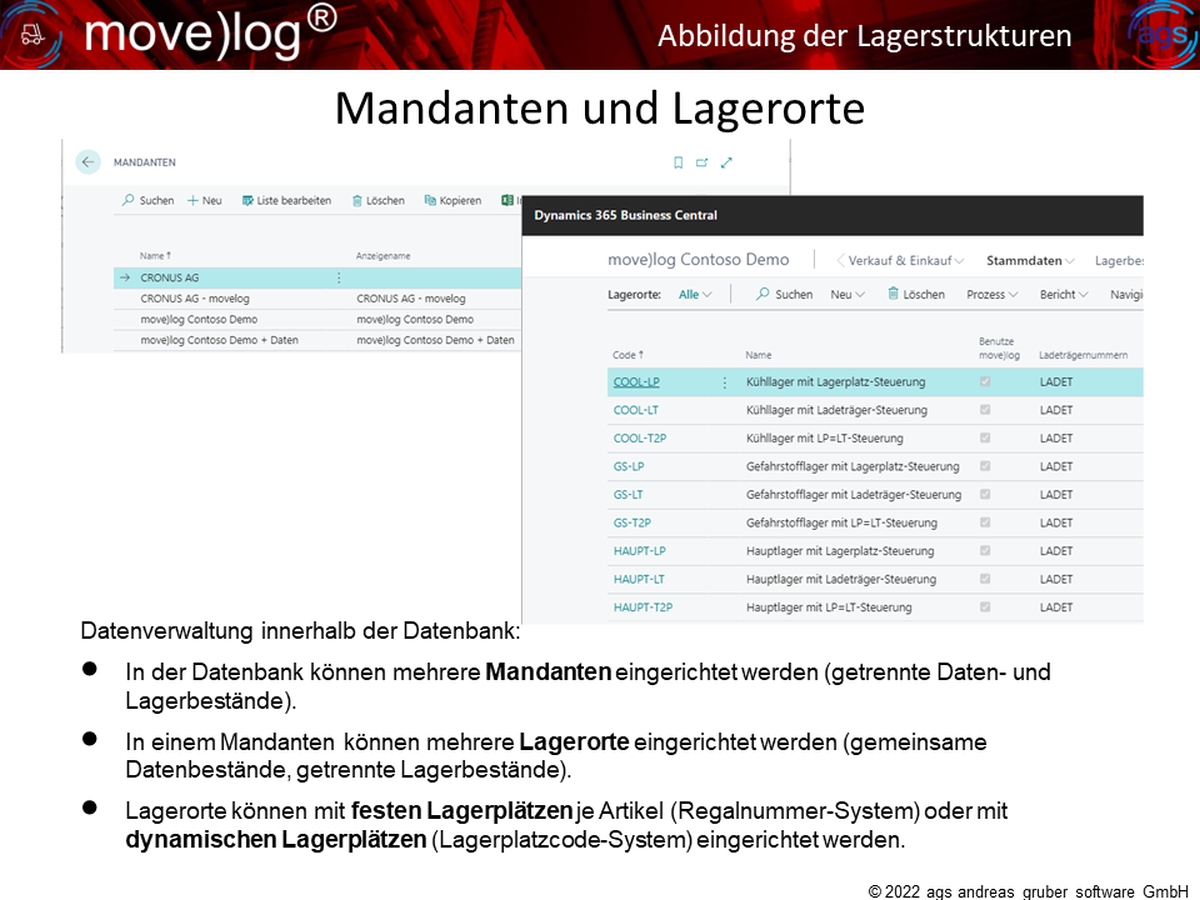Open the Stammdaten menu

click(x=1030, y=261)
